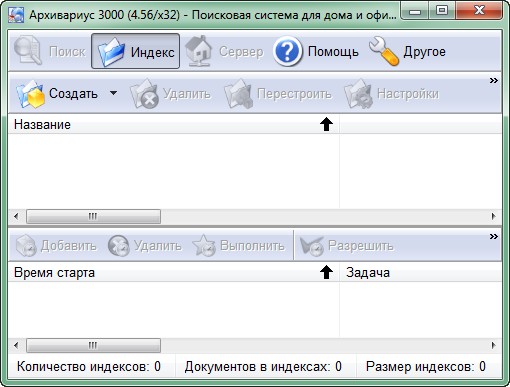Click the Перестроить button label

[294, 94]
